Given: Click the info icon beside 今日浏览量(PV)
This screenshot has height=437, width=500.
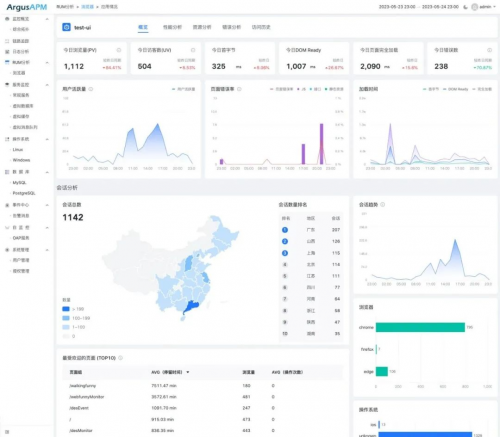Looking at the screenshot, I should tap(119, 50).
